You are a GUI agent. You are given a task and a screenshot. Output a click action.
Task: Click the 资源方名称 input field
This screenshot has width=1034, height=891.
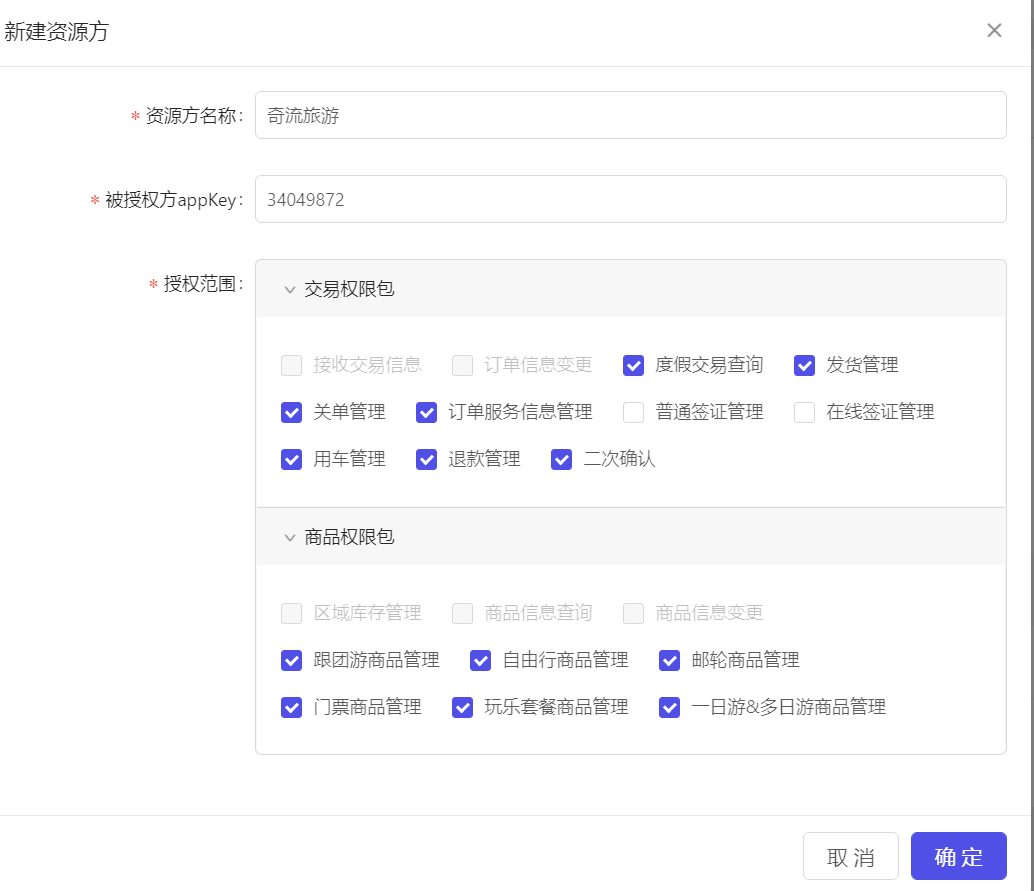630,115
